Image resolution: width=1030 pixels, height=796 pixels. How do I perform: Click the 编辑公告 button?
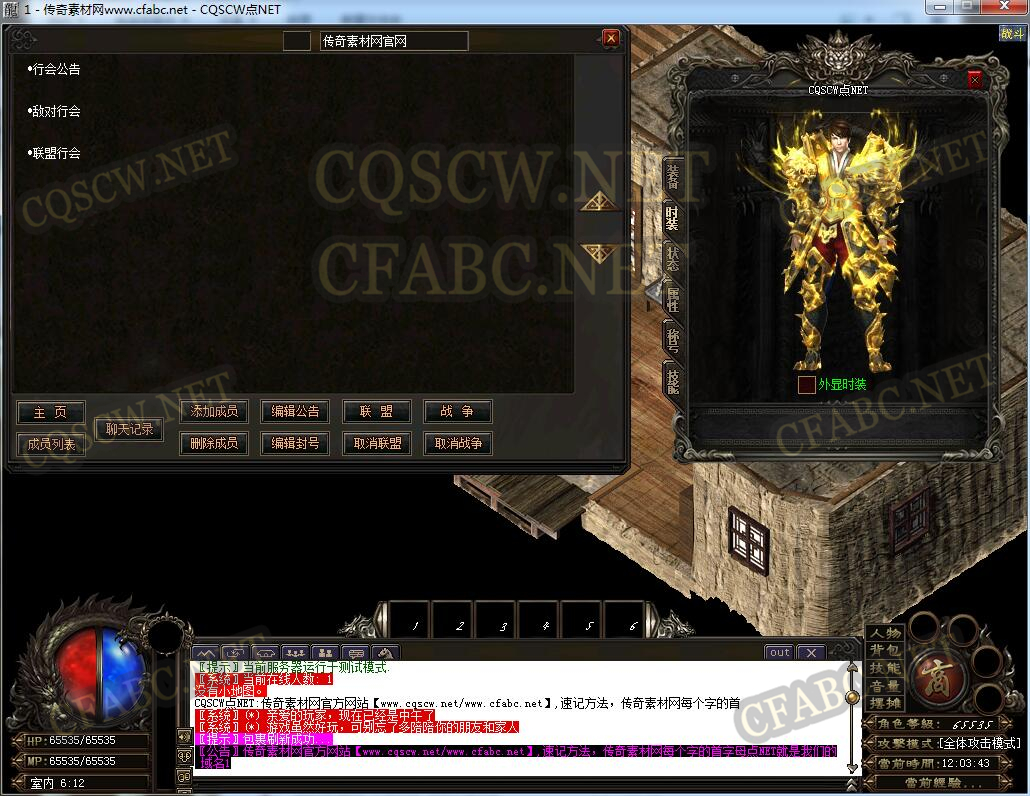point(295,411)
